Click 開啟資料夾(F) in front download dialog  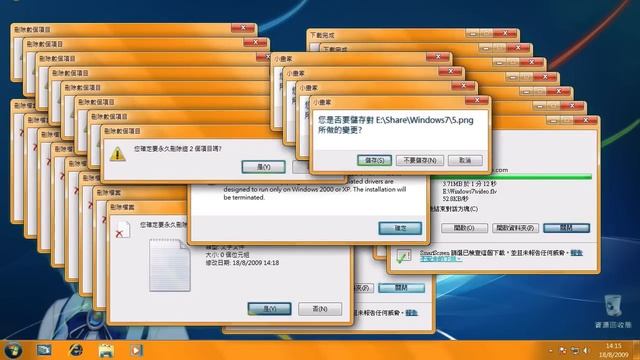tap(515, 228)
